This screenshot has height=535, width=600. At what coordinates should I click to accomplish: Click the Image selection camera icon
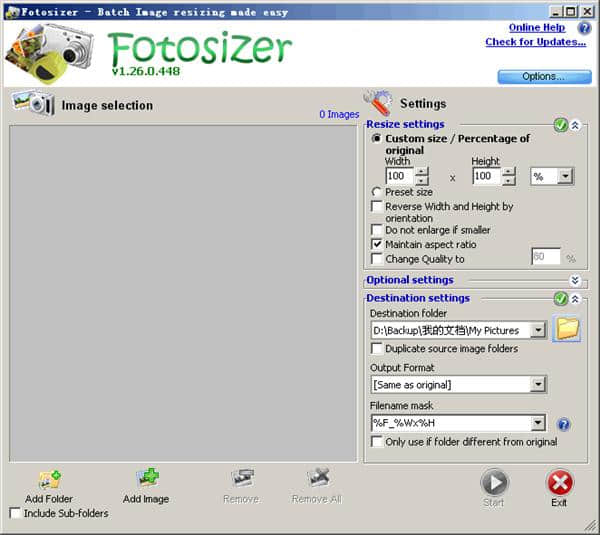tap(33, 103)
